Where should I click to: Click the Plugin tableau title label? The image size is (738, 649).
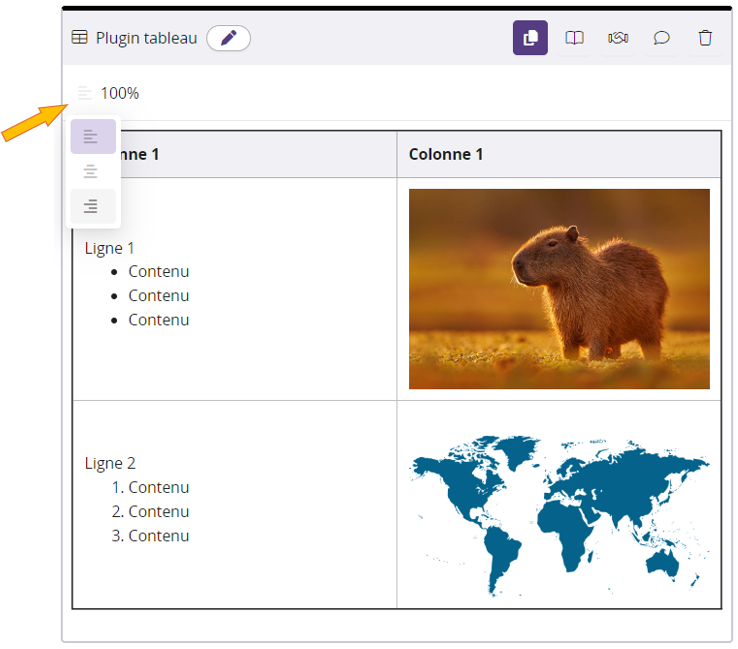pyautogui.click(x=146, y=38)
